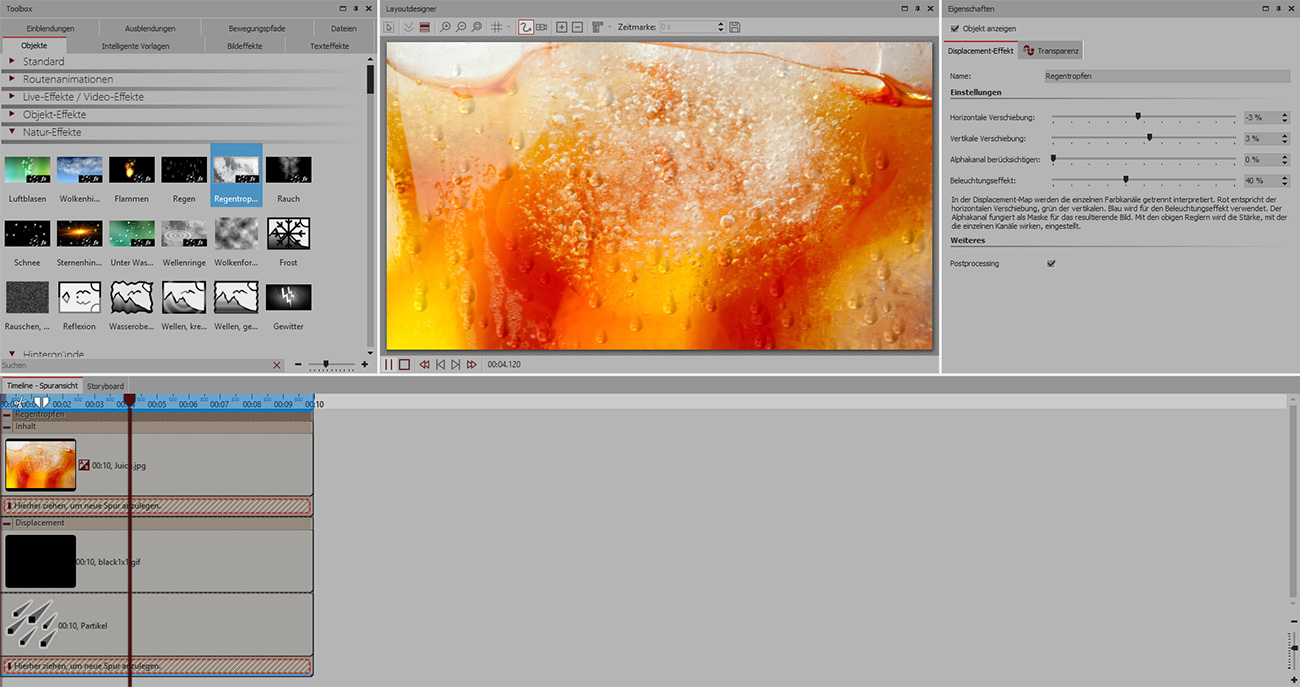The width and height of the screenshot is (1300, 687).
Task: Open the Texteffekte tab in the Toolbox
Action: pyautogui.click(x=329, y=46)
